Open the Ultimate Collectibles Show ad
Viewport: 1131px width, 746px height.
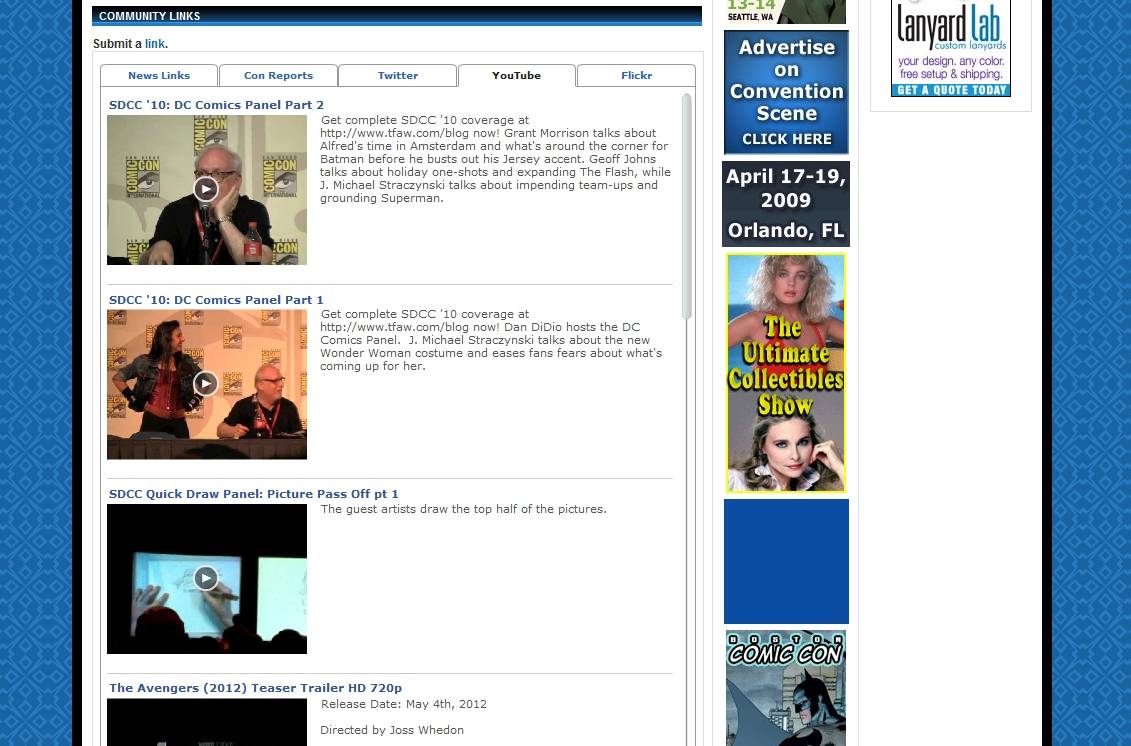pyautogui.click(x=786, y=373)
